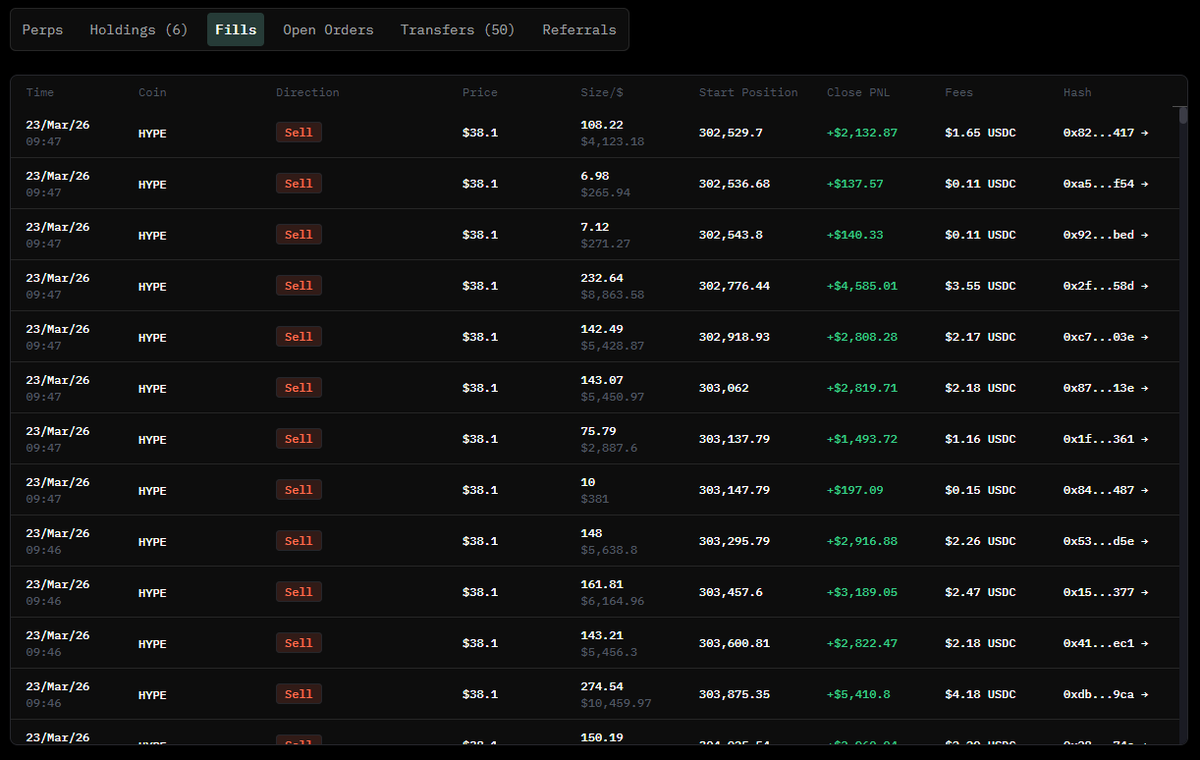The image size is (1200, 760).
Task: Click the Price column header
Action: (x=479, y=92)
